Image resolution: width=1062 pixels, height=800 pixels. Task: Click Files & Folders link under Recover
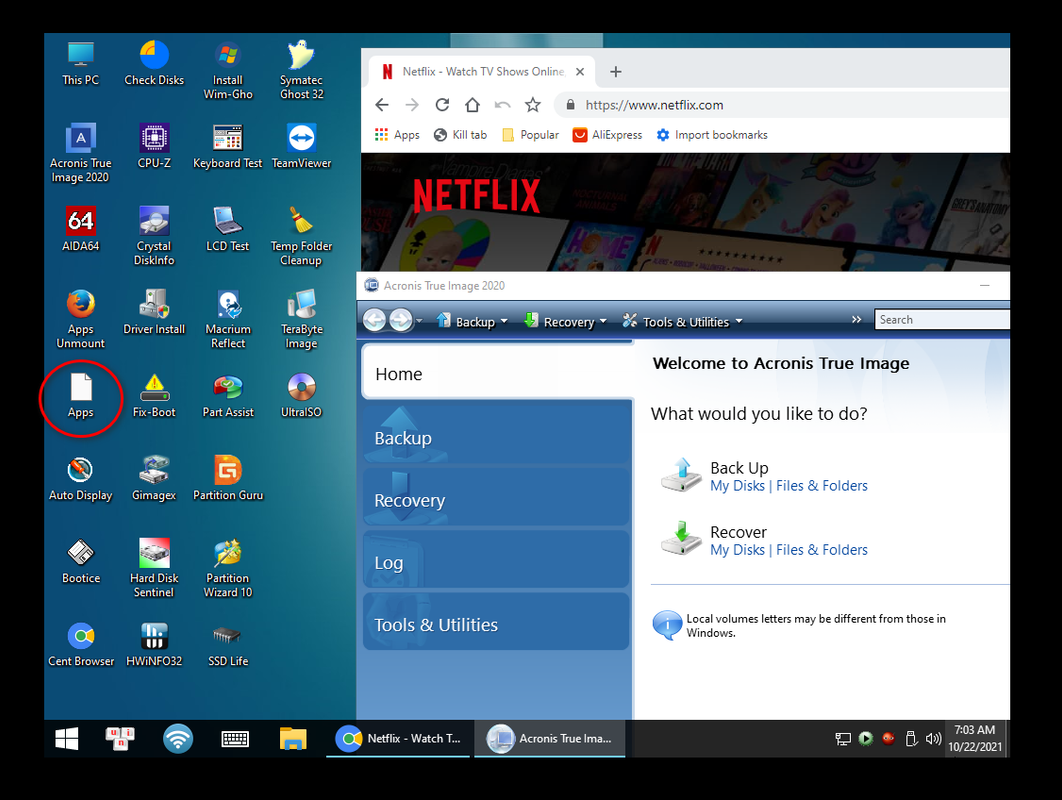[x=822, y=550]
